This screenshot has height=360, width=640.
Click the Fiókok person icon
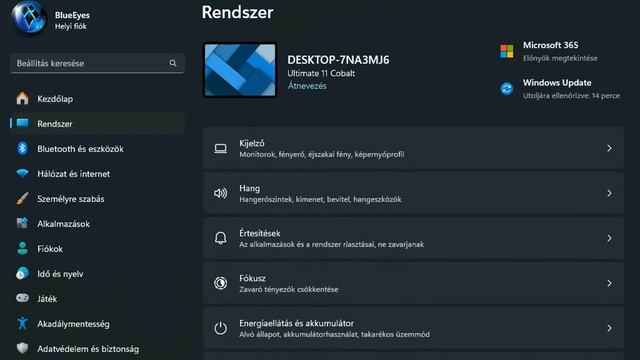(x=22, y=248)
